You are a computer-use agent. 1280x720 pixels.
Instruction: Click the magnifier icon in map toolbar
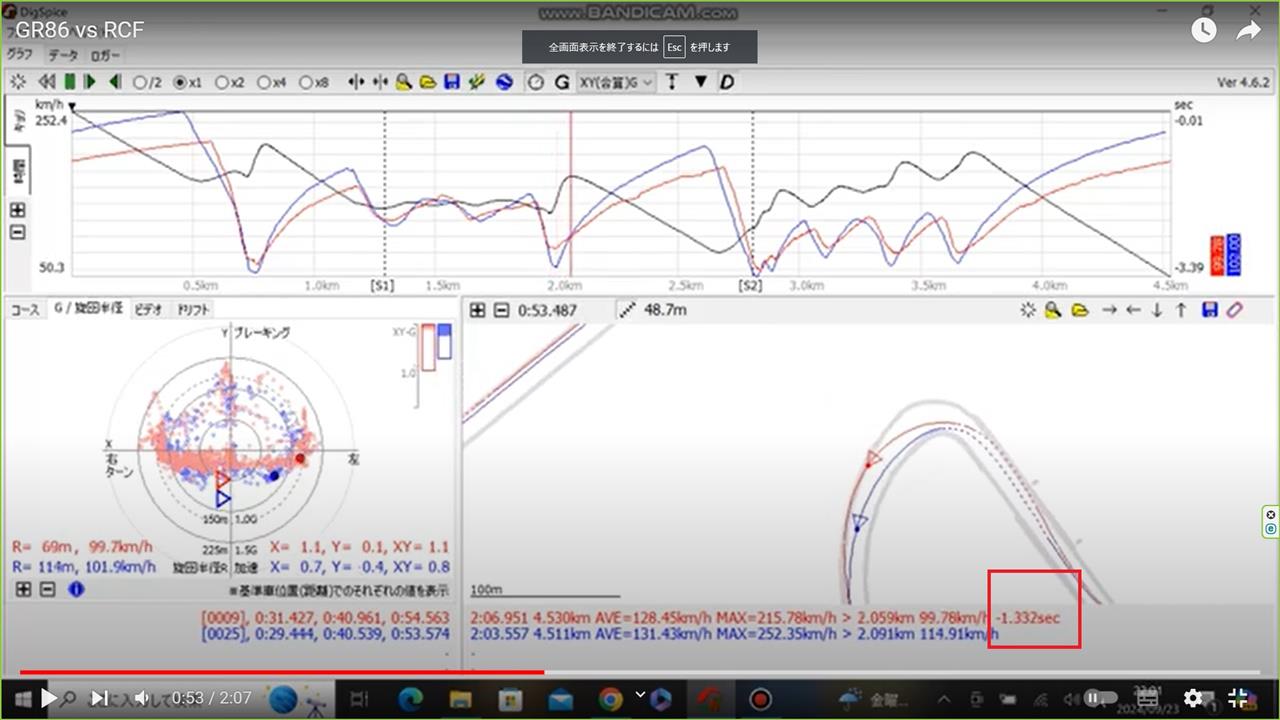[x=1053, y=310]
